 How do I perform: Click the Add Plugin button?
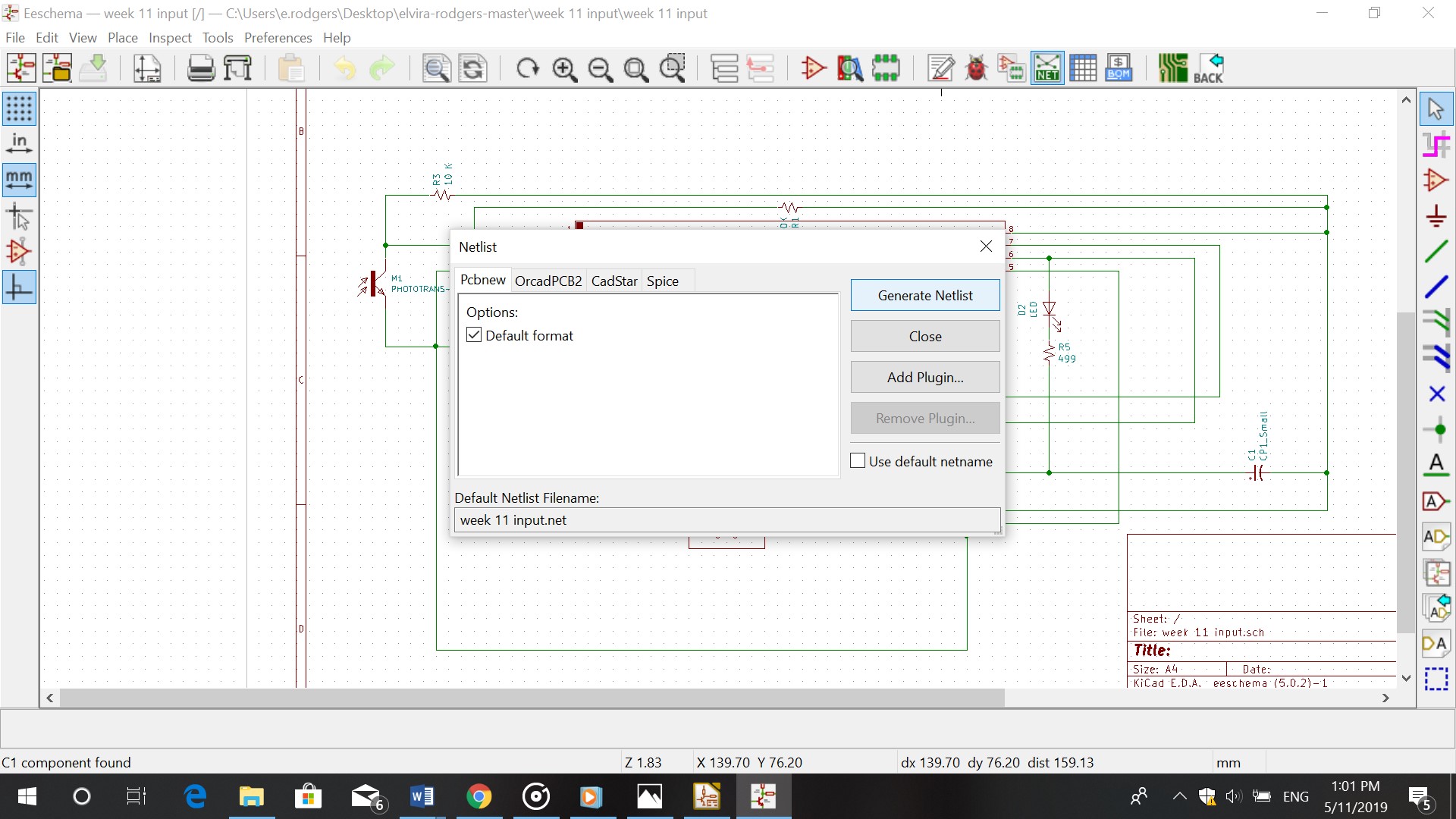click(x=925, y=378)
